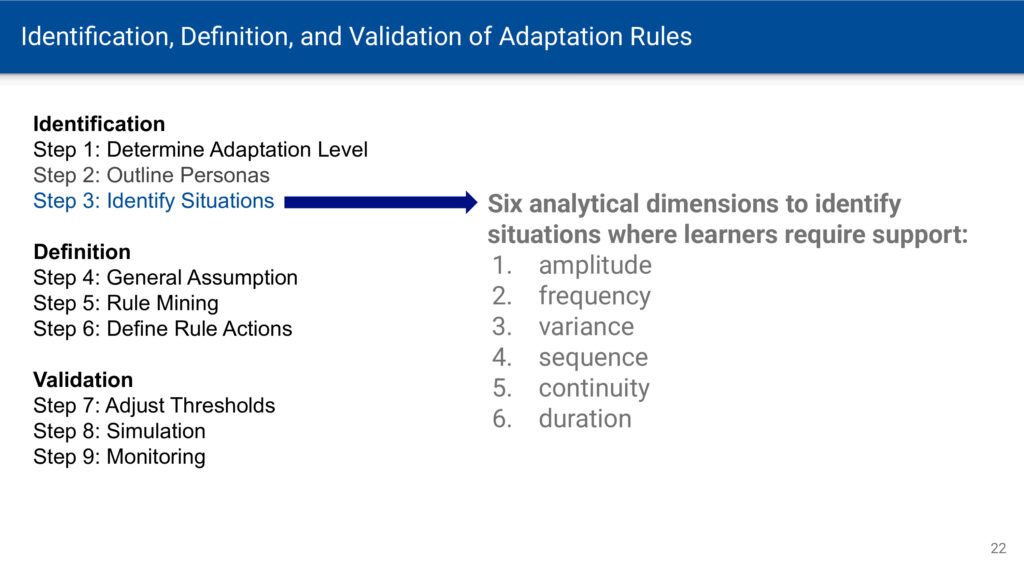
Task: Click the frequency list item
Action: 594,296
